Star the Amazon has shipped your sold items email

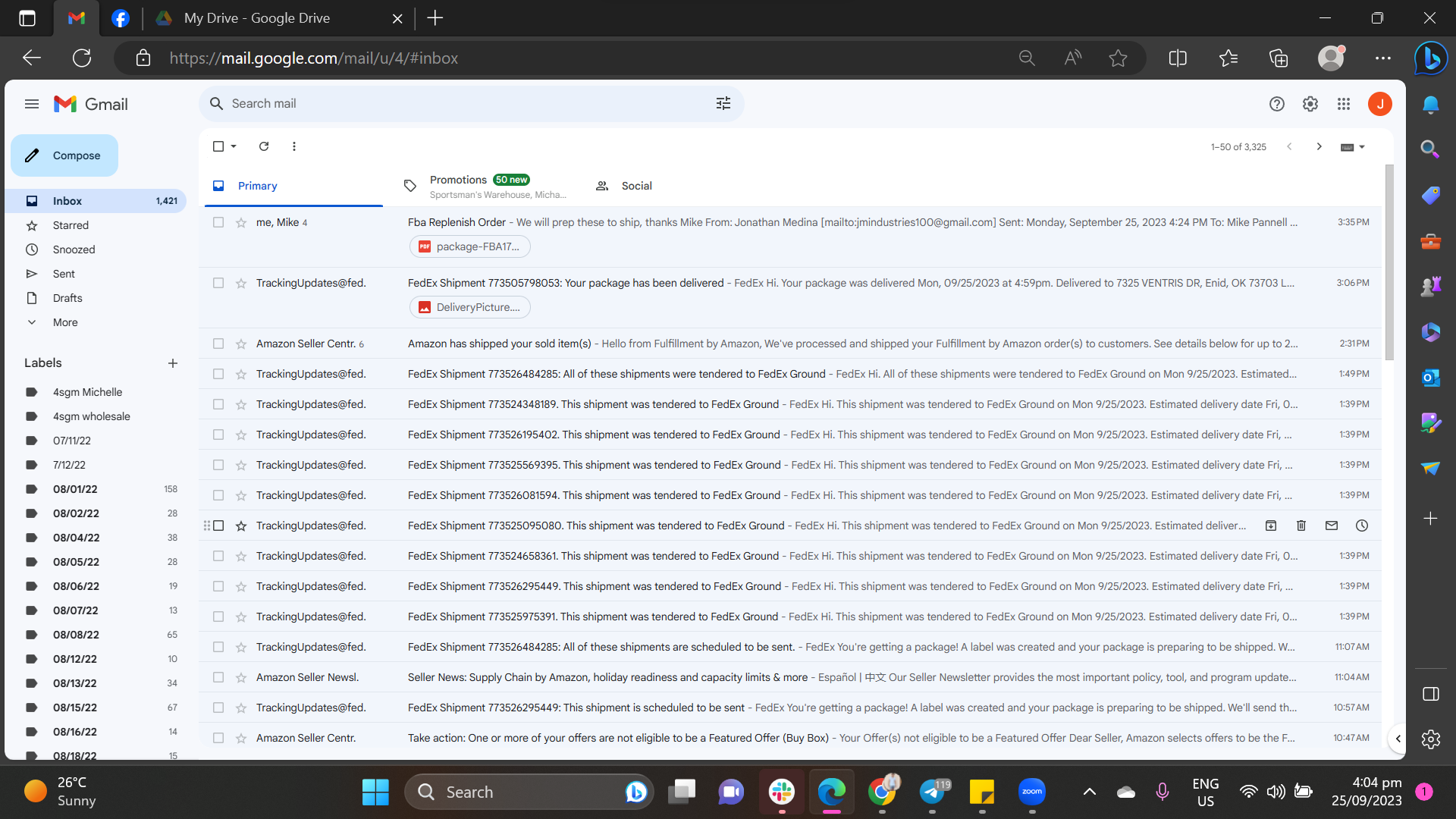point(241,344)
